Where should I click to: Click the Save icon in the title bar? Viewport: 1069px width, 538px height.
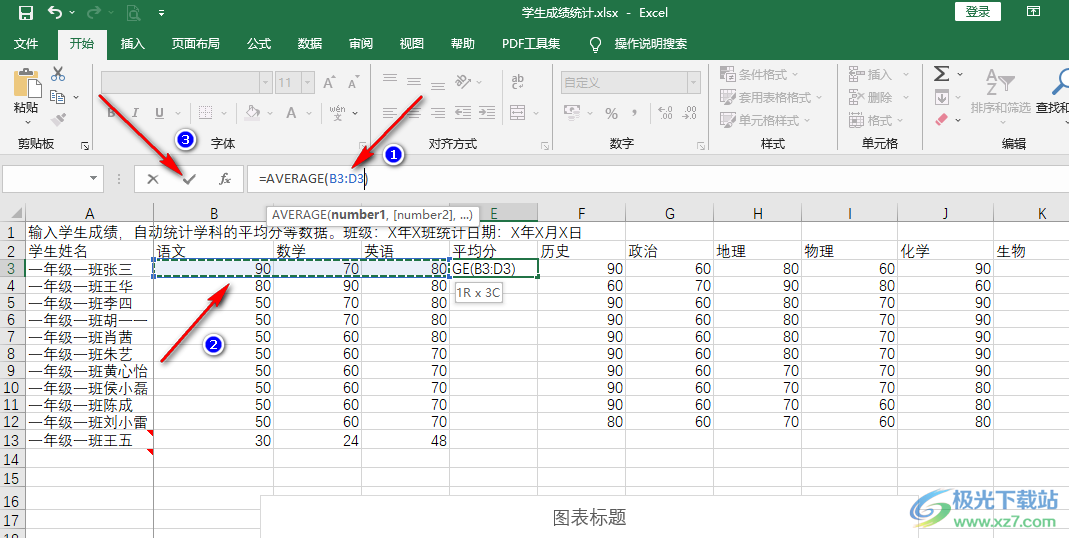(x=25, y=12)
